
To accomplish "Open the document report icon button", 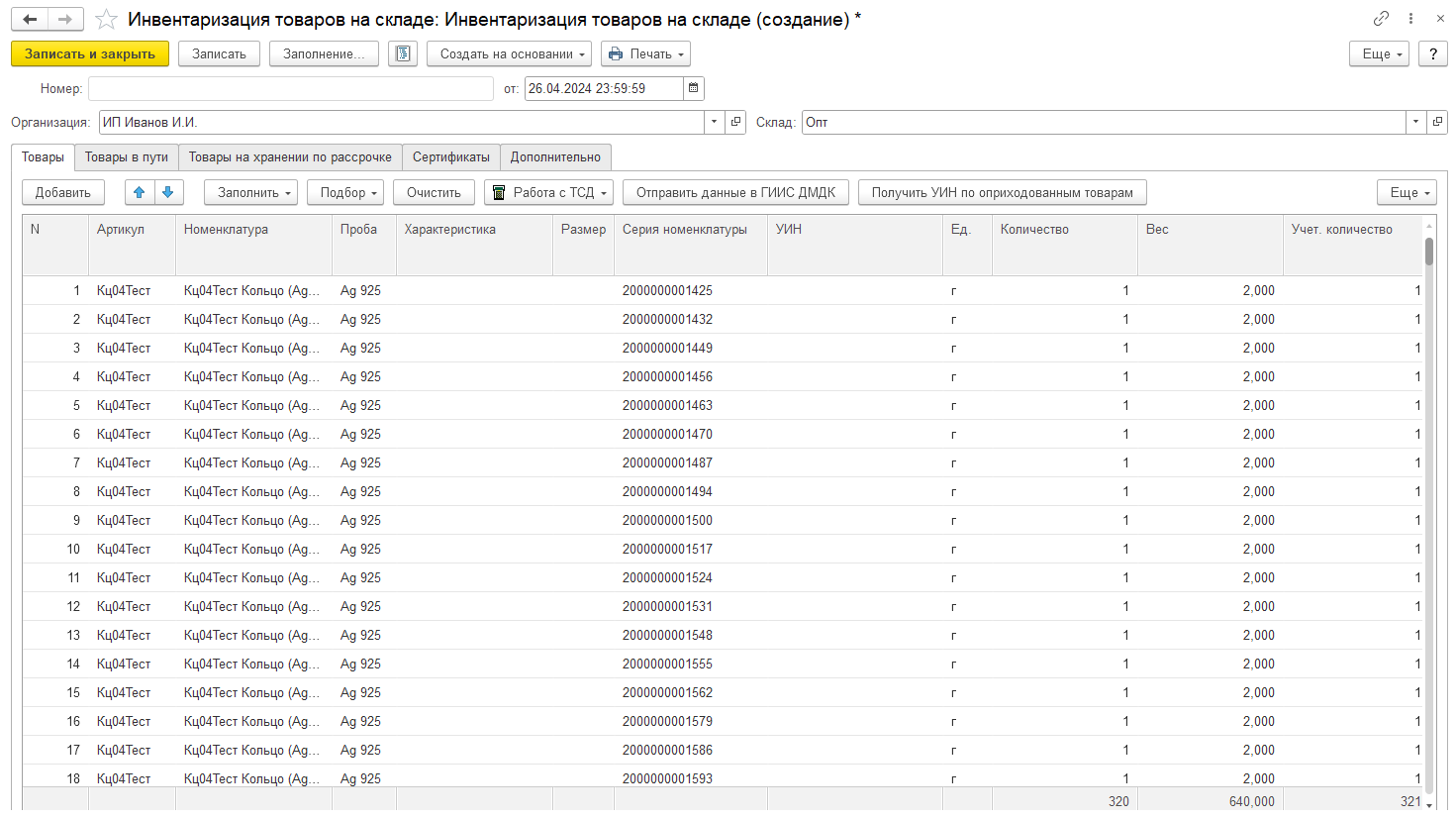I will 403,53.
